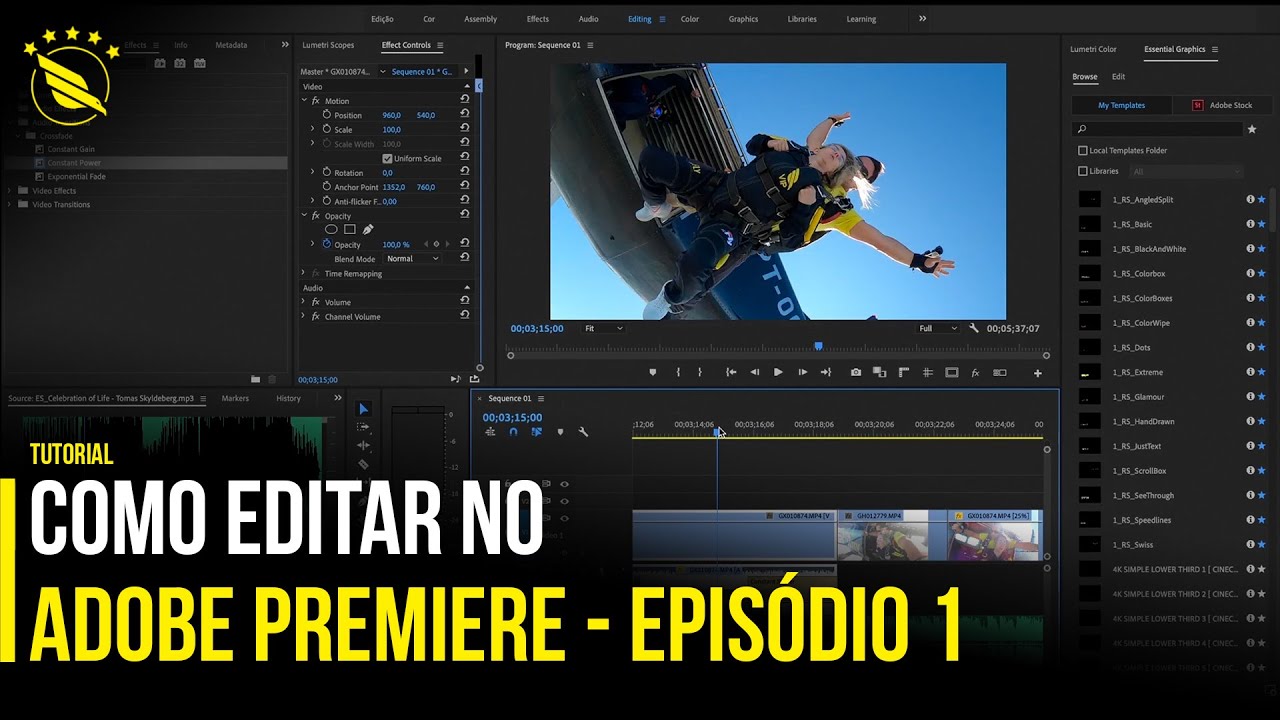This screenshot has height=720, width=1280.
Task: Open the Button Editor plus icon
Action: (x=1038, y=373)
